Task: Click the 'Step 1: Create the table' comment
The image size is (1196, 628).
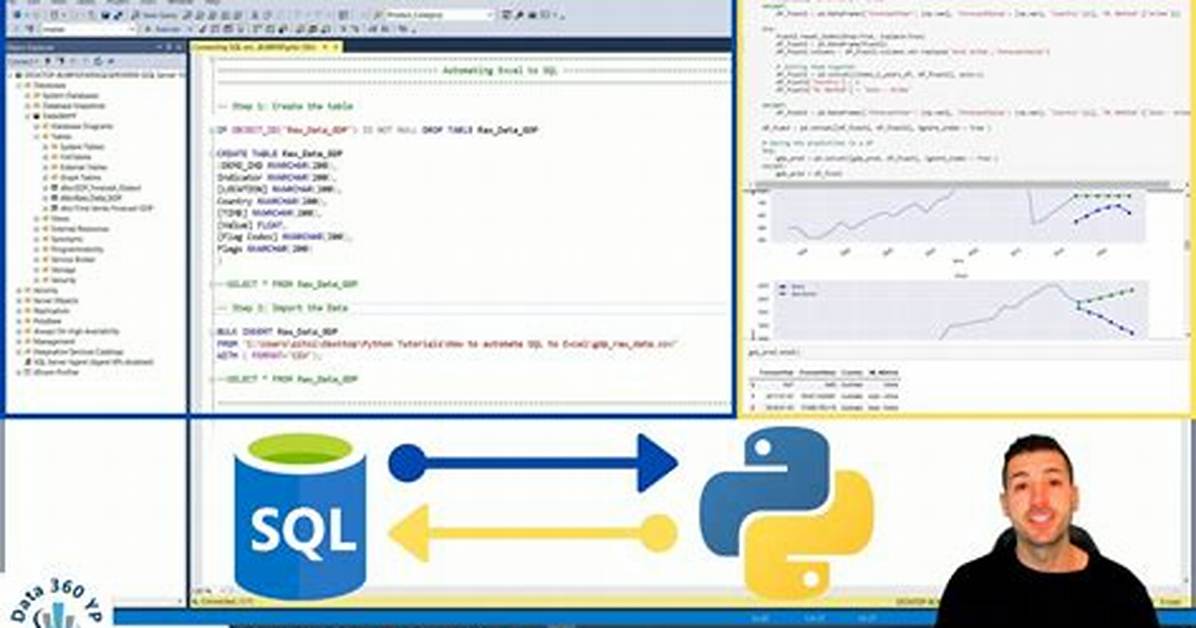Action: pyautogui.click(x=285, y=107)
